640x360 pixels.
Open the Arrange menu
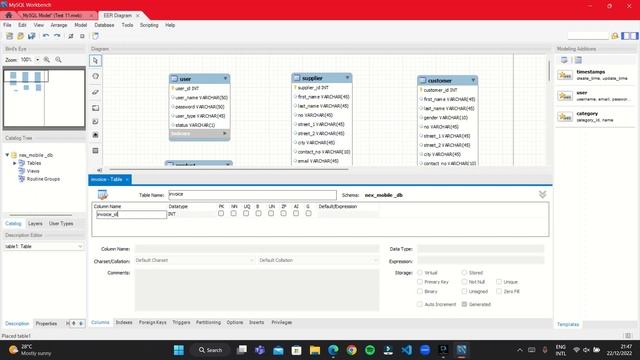(x=58, y=25)
